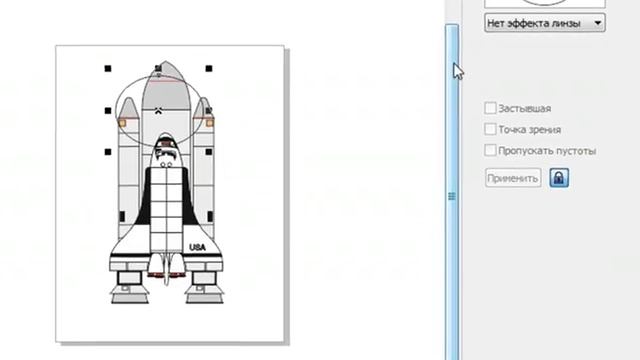Click the top-right selection handle

pos(209,69)
